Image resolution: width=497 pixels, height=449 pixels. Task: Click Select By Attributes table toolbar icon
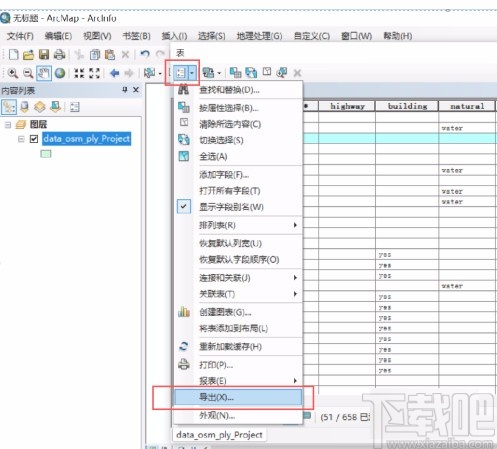click(x=235, y=72)
